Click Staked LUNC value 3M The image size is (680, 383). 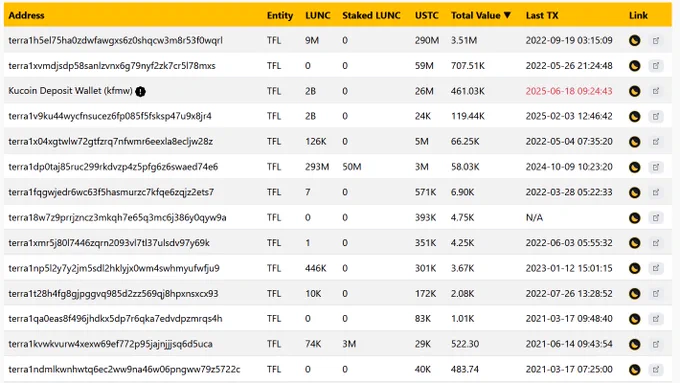tap(349, 344)
